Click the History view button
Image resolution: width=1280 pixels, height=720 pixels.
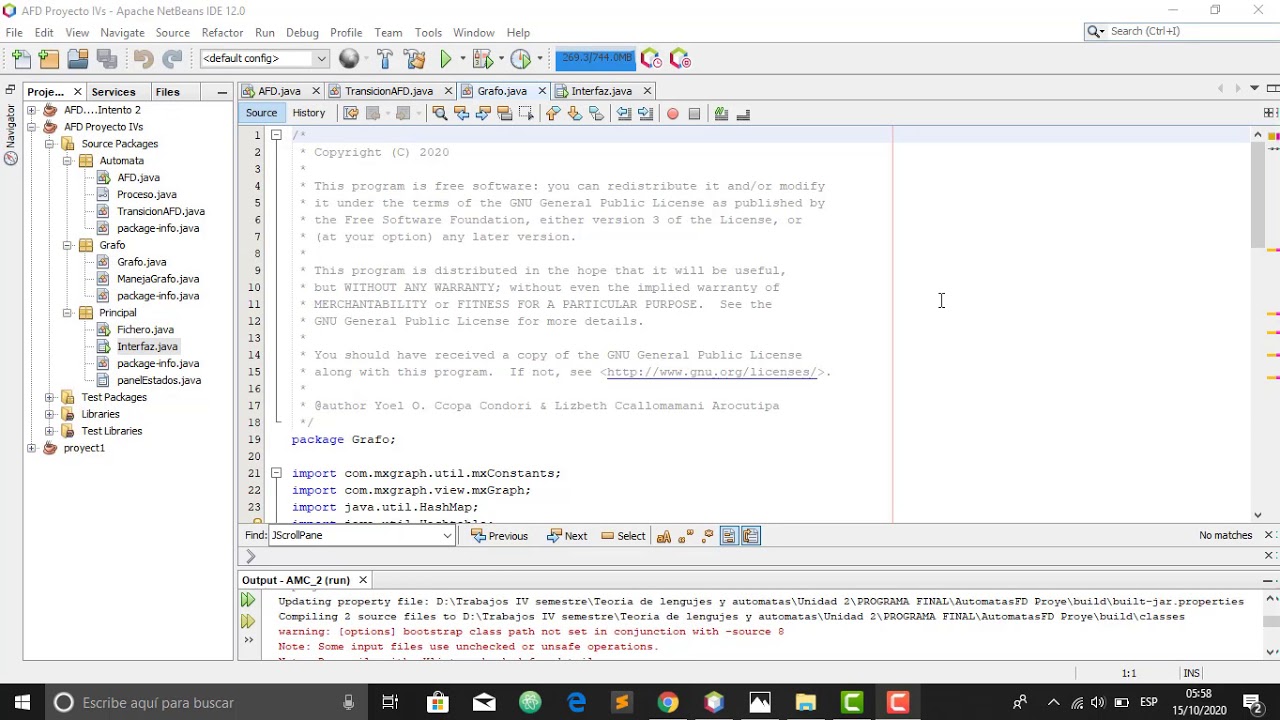point(309,113)
